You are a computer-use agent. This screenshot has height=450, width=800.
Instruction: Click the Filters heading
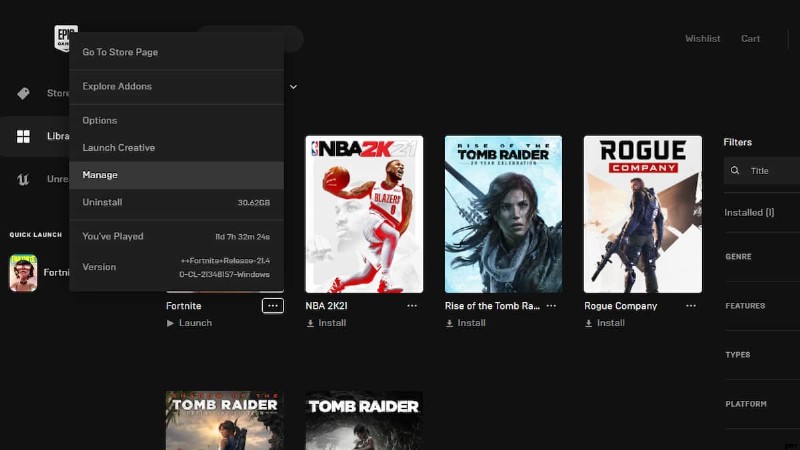(x=737, y=142)
